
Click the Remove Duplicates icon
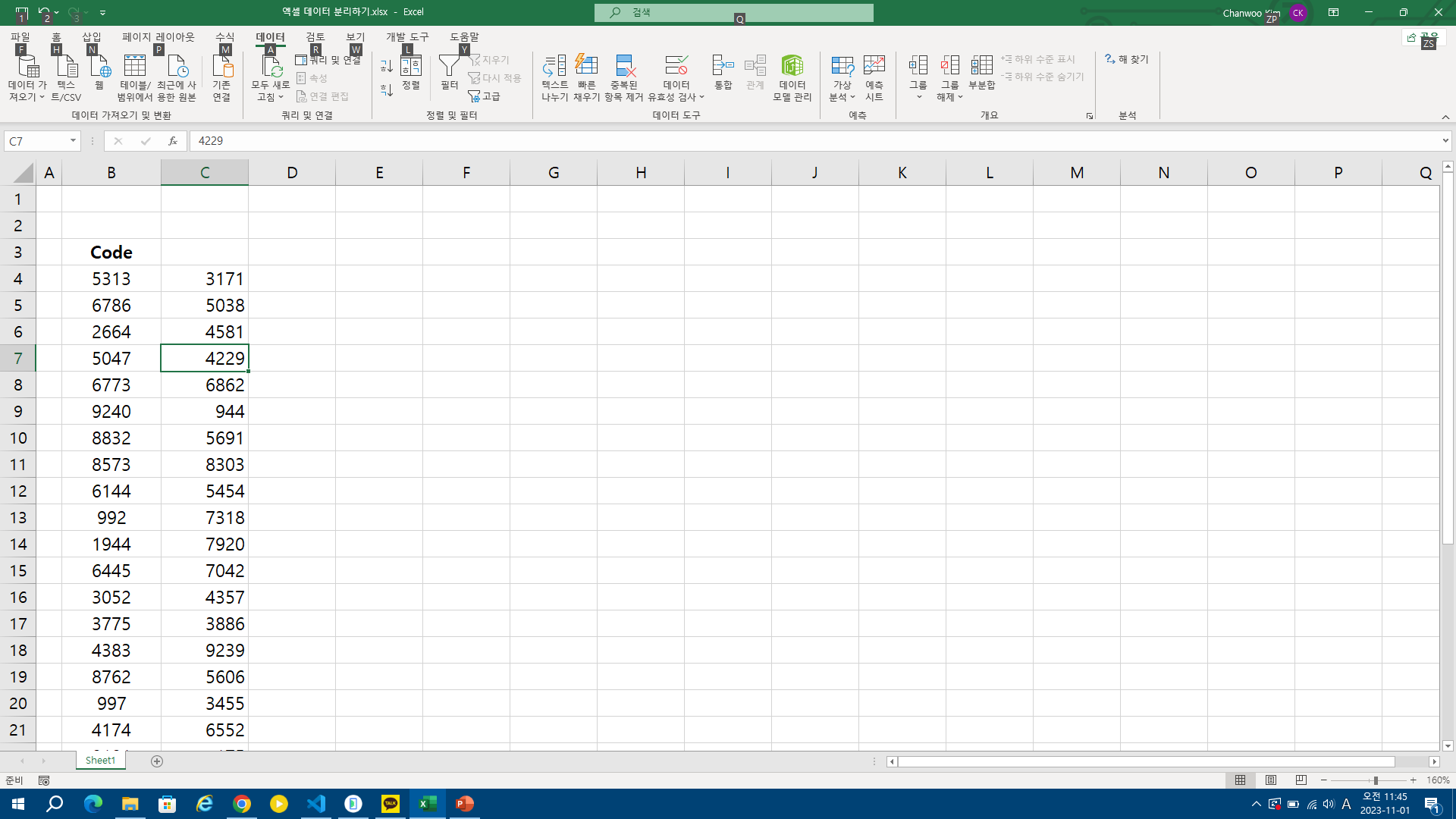(624, 66)
